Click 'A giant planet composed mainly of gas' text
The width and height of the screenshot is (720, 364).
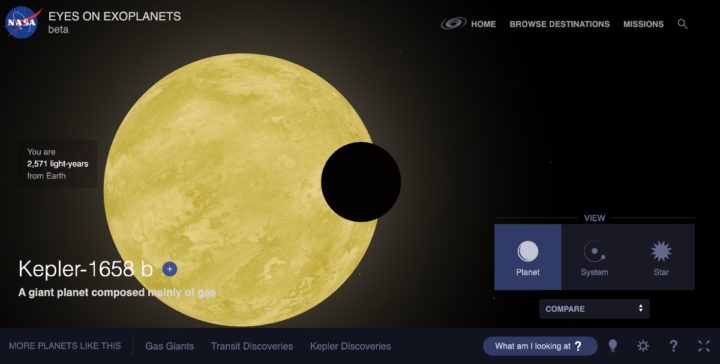(x=117, y=292)
